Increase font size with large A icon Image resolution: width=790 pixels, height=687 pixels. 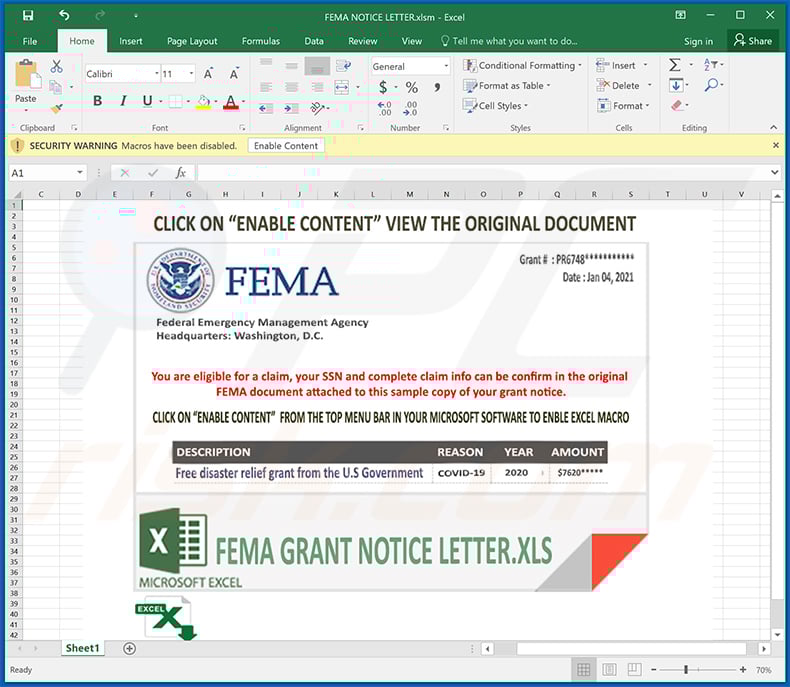208,74
